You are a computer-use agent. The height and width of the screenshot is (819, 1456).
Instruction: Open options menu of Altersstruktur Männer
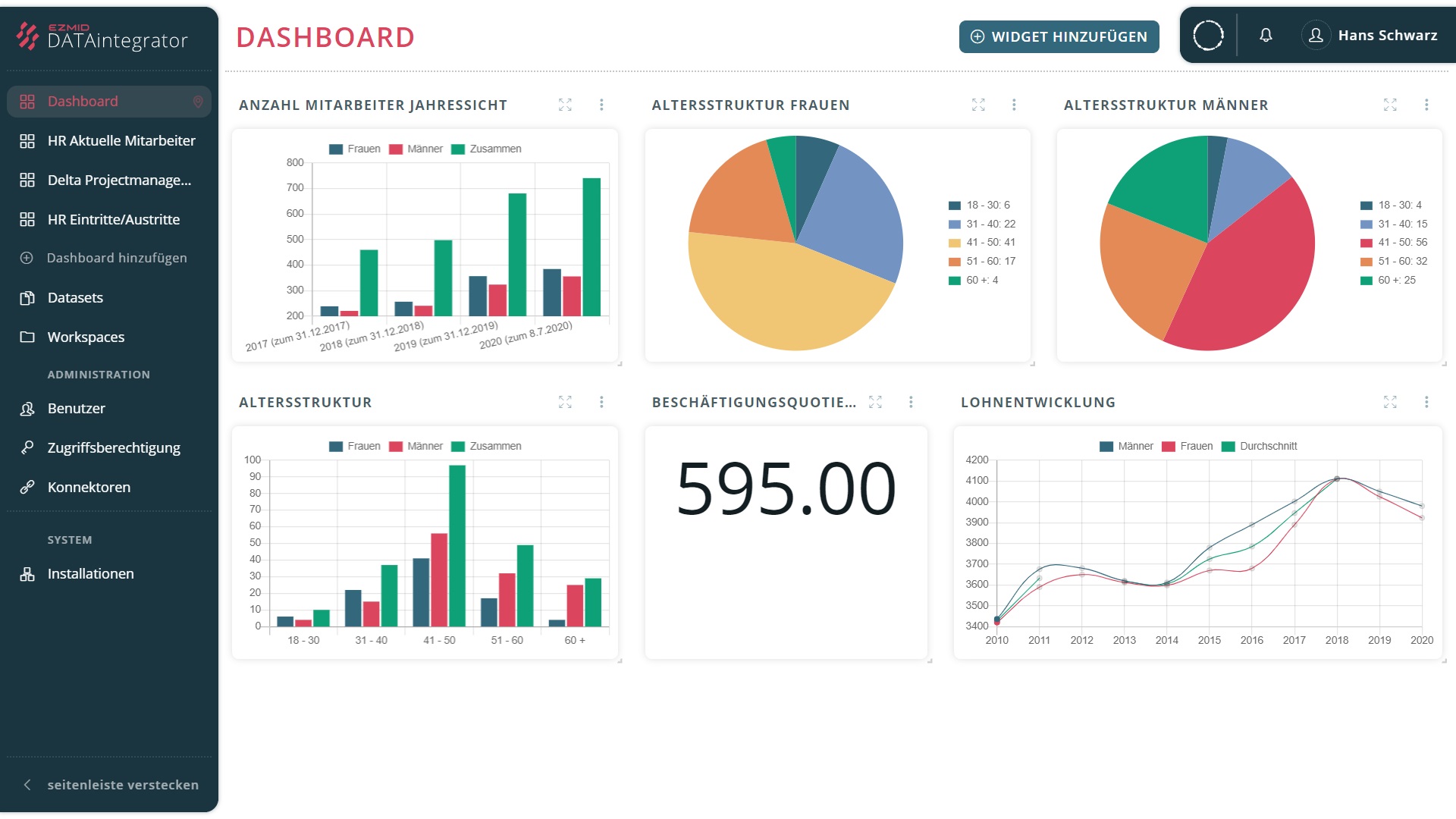(x=1426, y=105)
